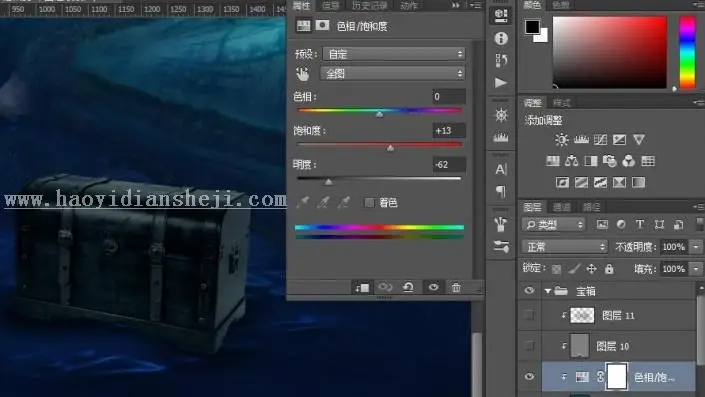Open the 填充 fill dropdown arrow

pos(696,269)
